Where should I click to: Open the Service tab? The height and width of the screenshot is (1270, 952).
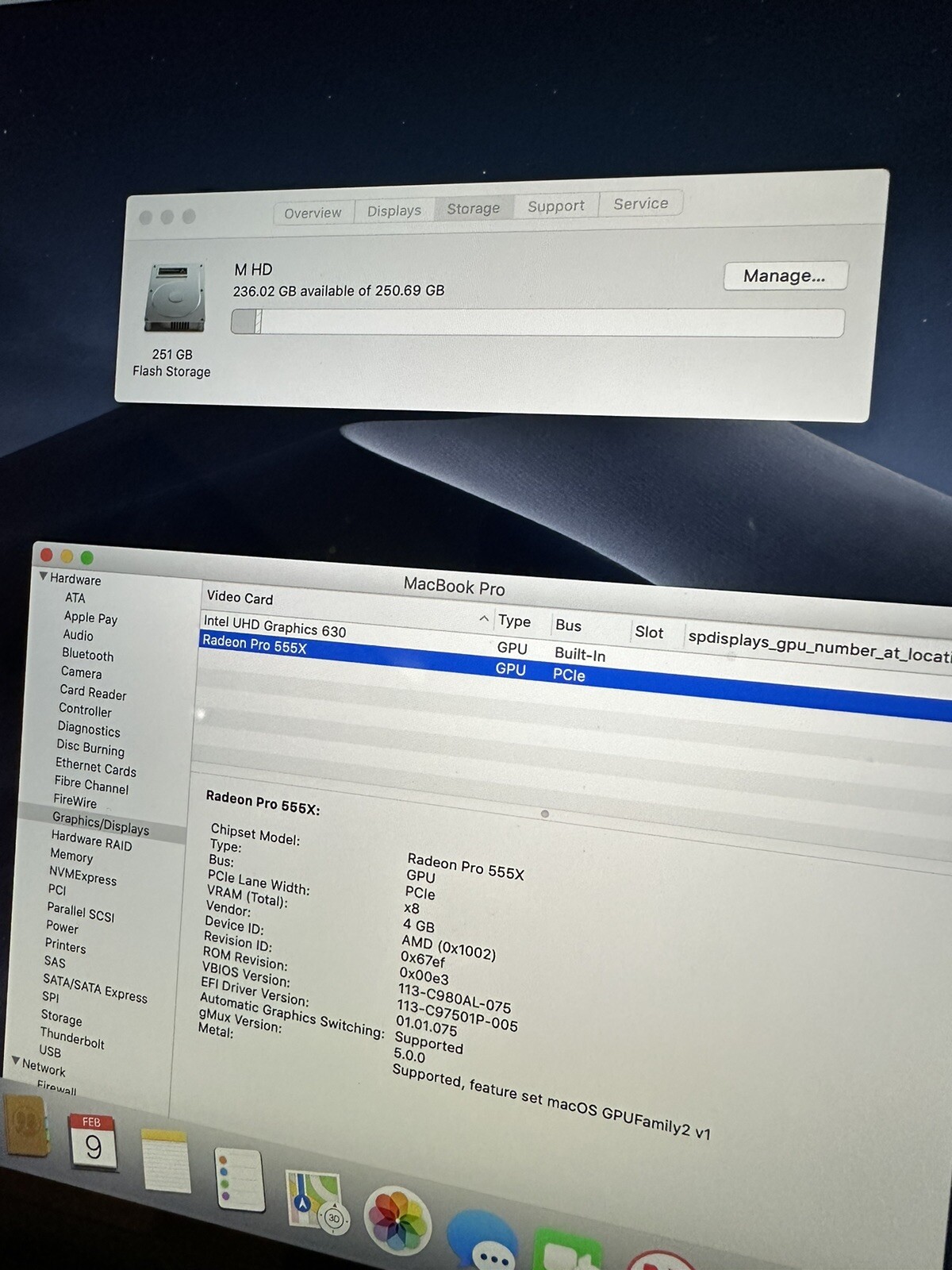coord(641,203)
